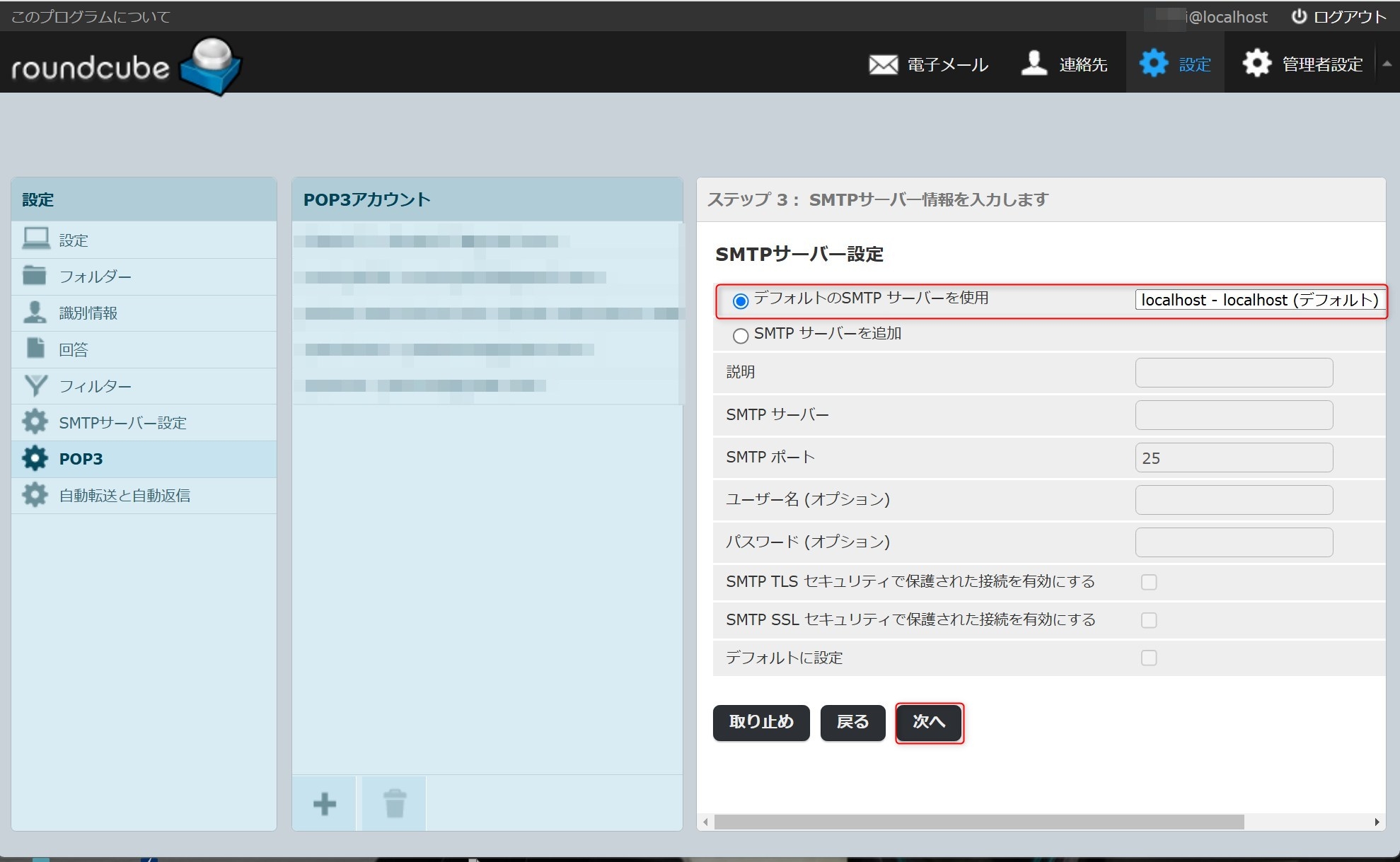The width and height of the screenshot is (1400, 862).
Task: Open the localhost default SMTP server dropdown
Action: pos(1259,300)
